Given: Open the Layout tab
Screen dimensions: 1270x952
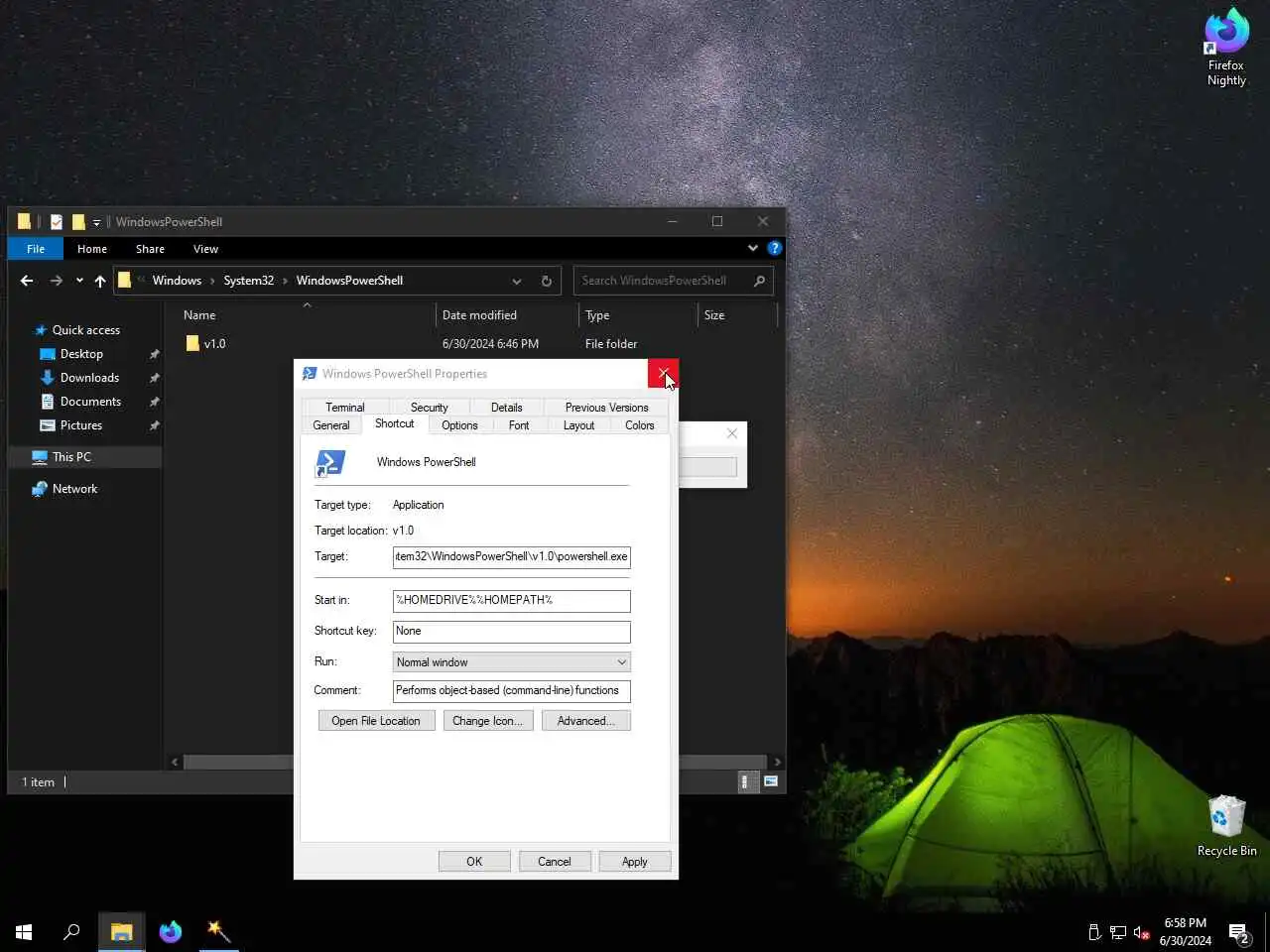Looking at the screenshot, I should 578,425.
